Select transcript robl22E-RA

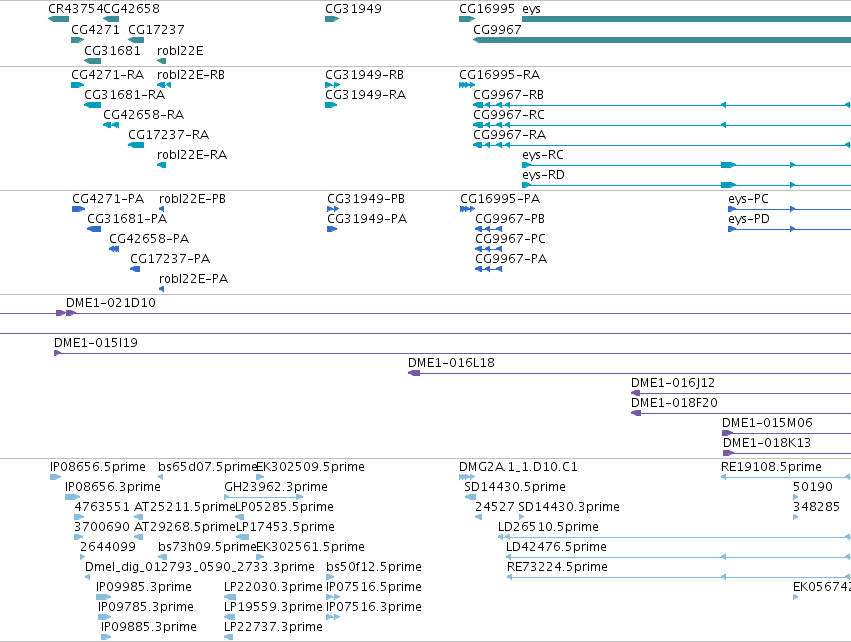click(x=192, y=155)
